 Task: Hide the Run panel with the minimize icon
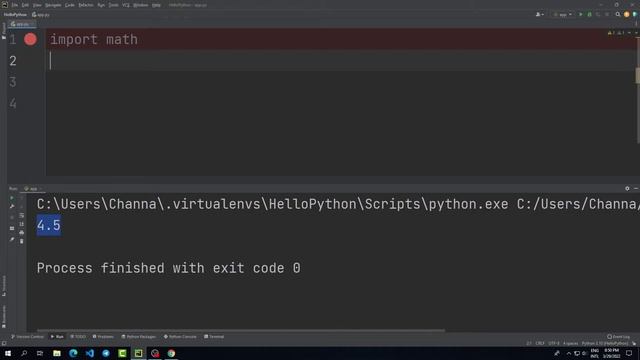[x=636, y=189]
